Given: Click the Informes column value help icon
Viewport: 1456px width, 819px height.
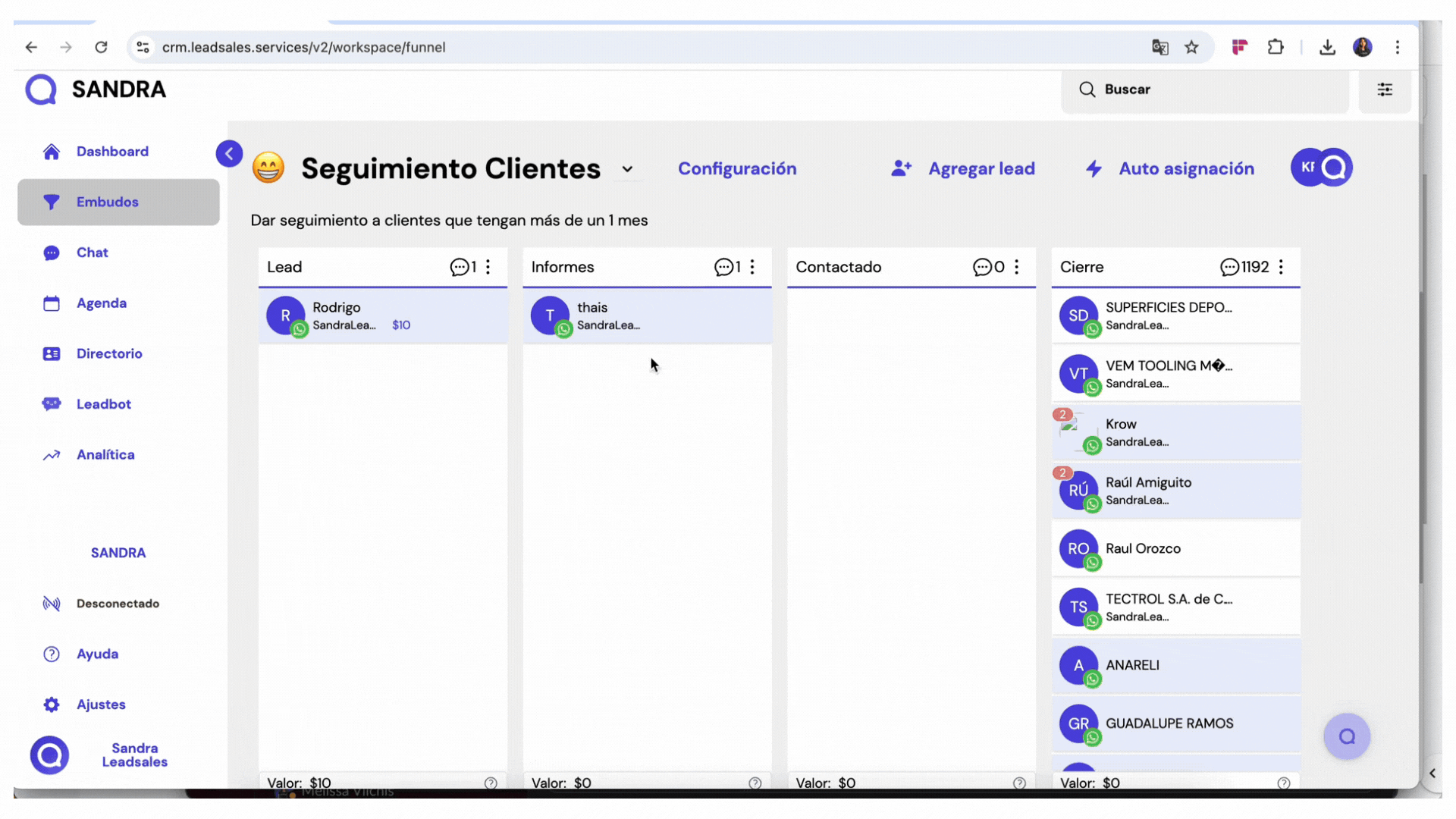Looking at the screenshot, I should [x=755, y=783].
